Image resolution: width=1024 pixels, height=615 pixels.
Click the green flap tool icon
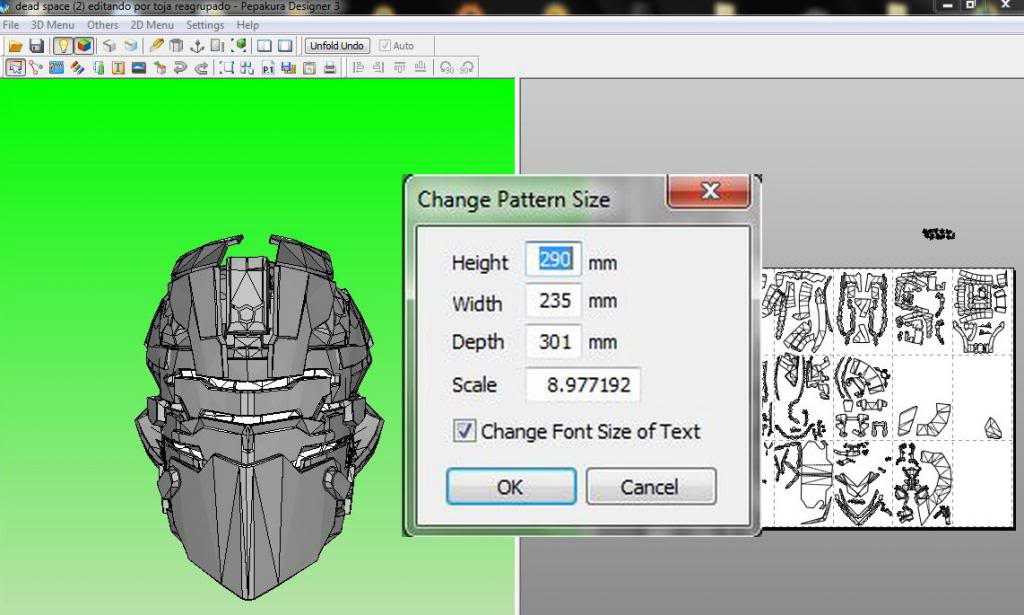99,67
